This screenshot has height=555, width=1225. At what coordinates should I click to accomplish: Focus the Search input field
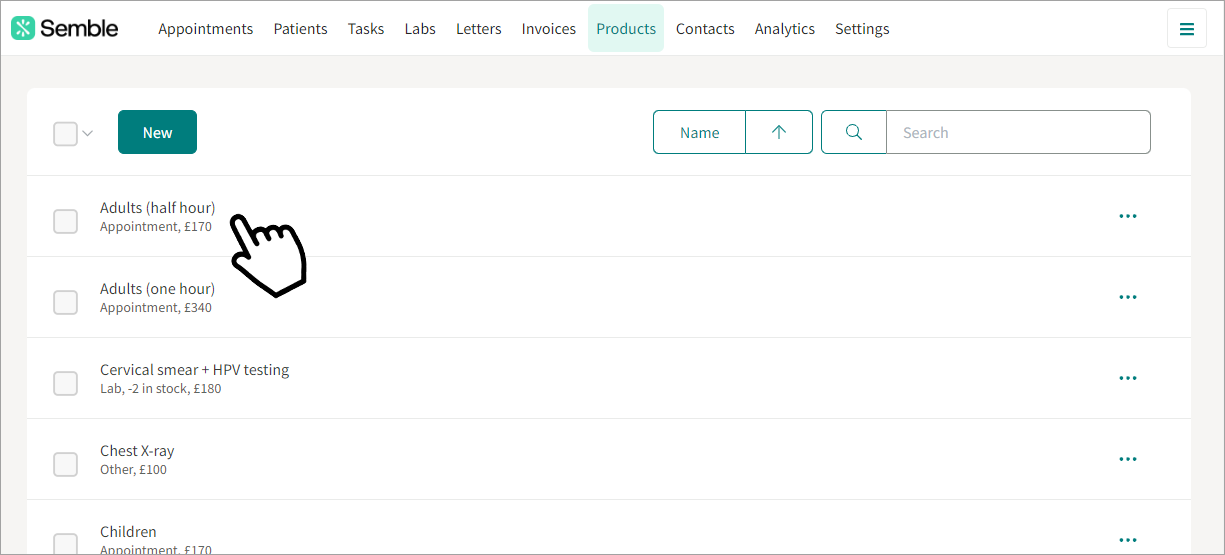(x=1018, y=132)
